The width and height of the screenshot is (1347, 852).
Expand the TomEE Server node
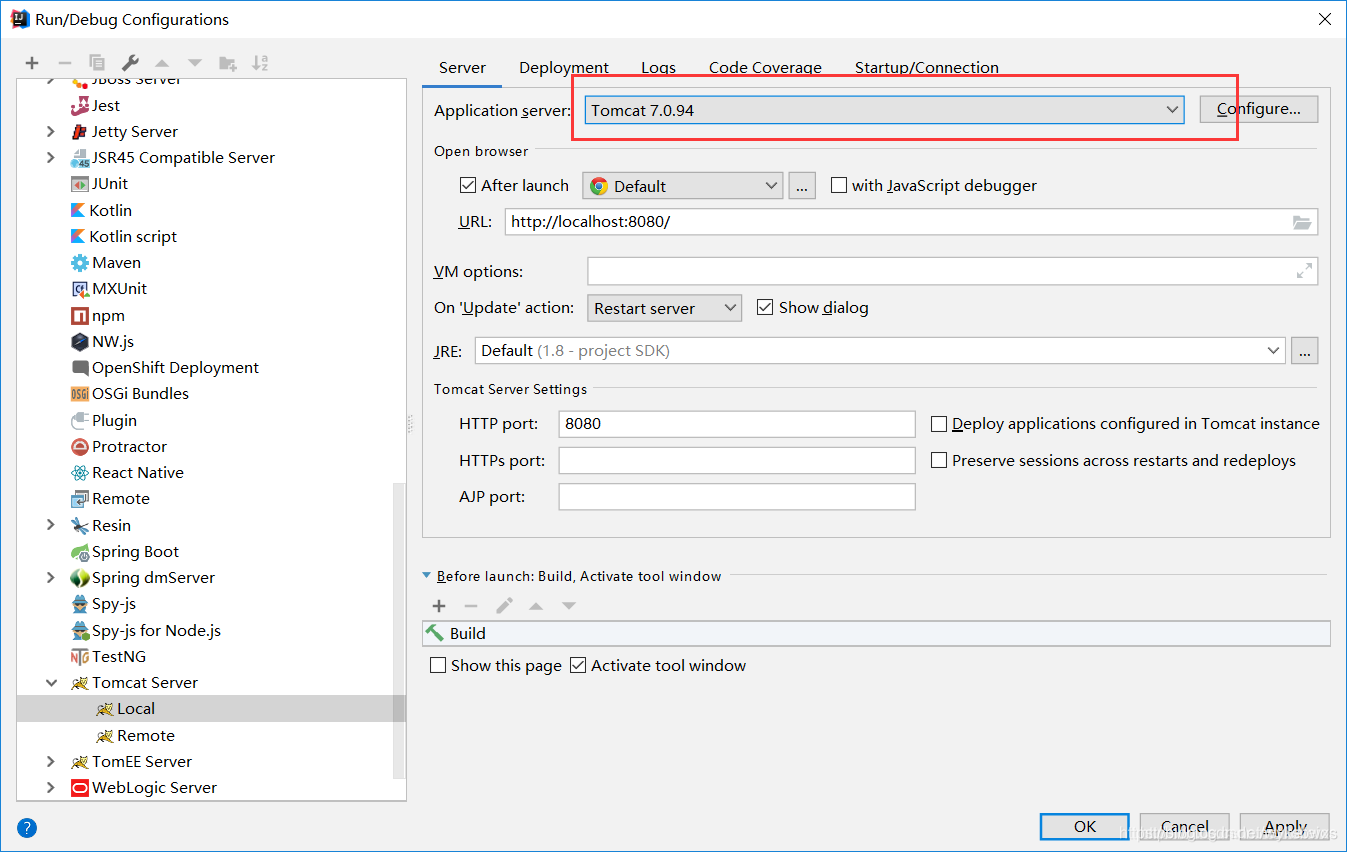pyautogui.click(x=51, y=761)
